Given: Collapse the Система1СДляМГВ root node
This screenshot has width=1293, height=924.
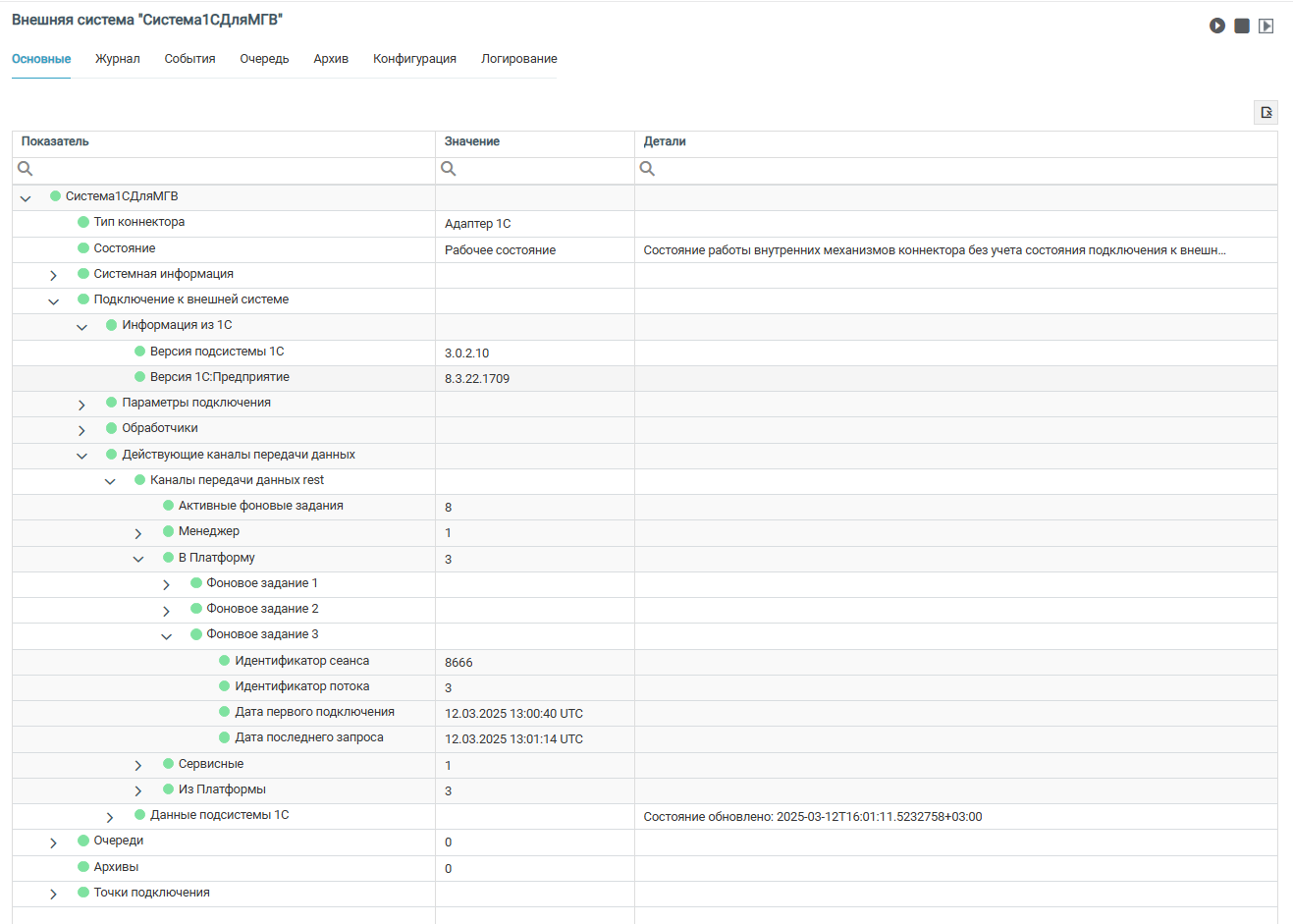Looking at the screenshot, I should click(26, 197).
